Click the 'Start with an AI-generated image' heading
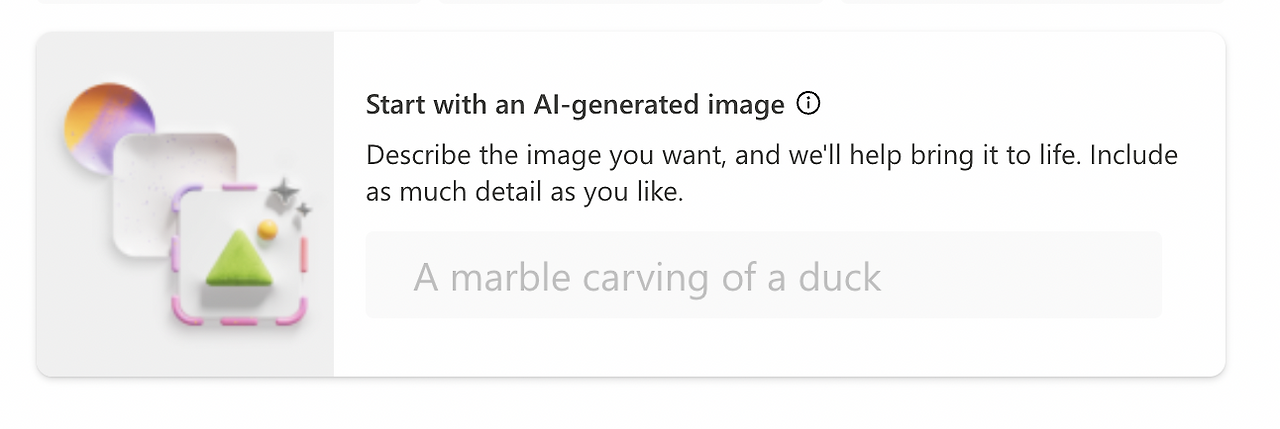Viewport: 1280px width, 429px height. 575,104
